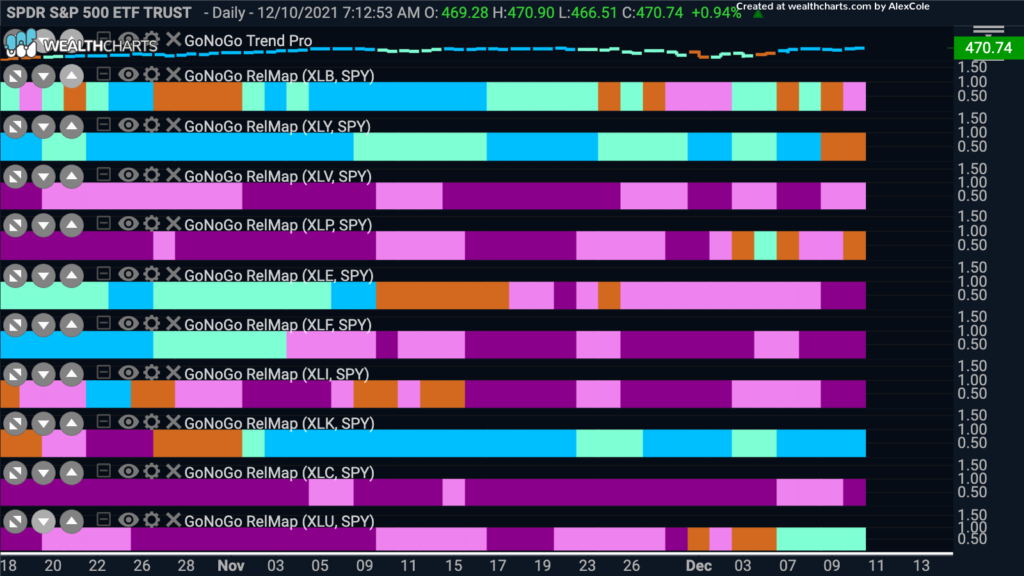The image size is (1024, 576).
Task: Collapse the XLC RelMap legend box
Action: [x=103, y=470]
